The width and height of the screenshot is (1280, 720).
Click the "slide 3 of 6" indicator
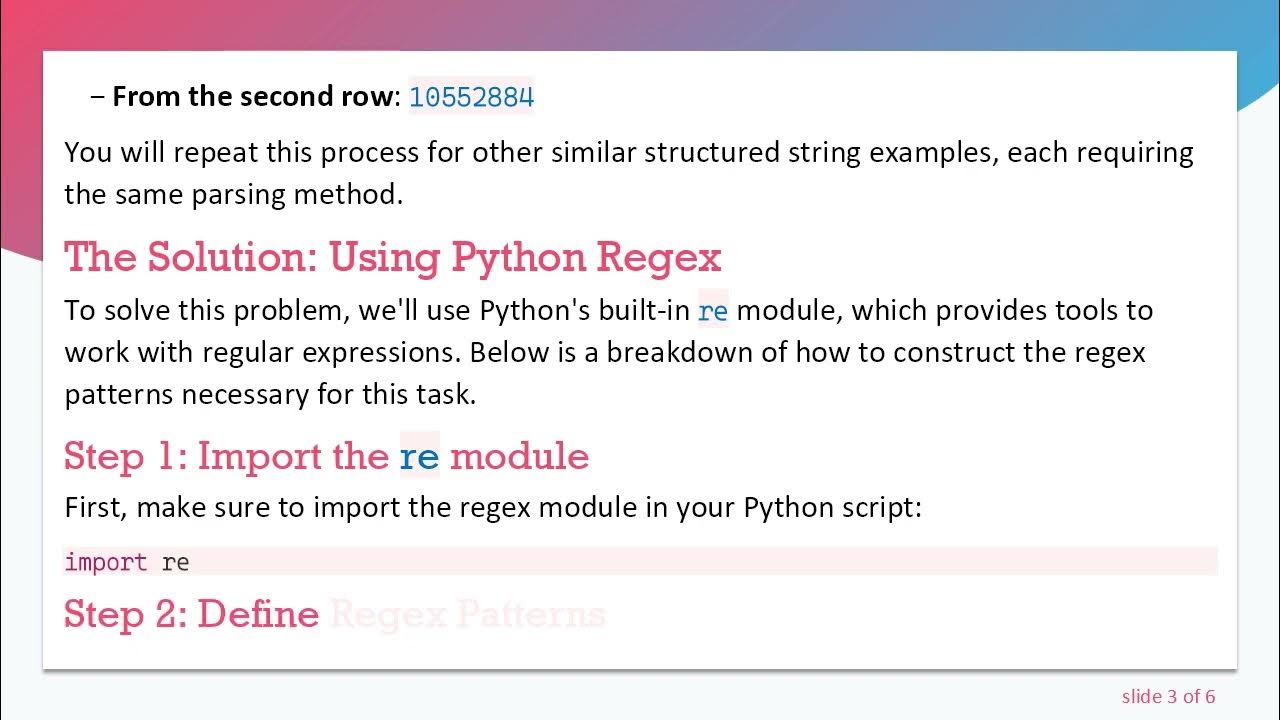pyautogui.click(x=1168, y=696)
